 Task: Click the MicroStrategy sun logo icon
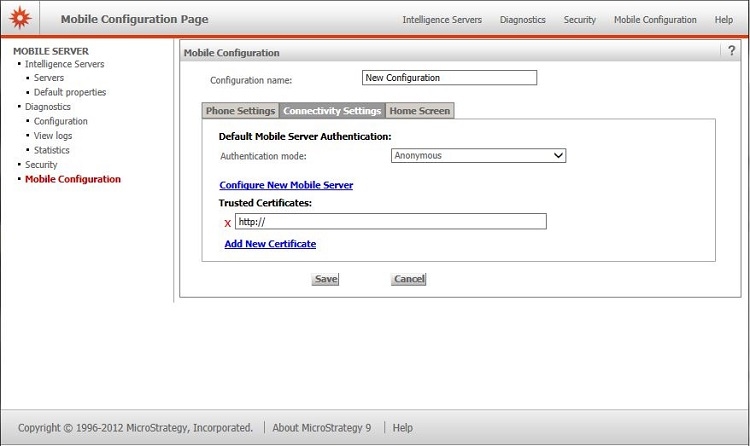(x=20, y=18)
